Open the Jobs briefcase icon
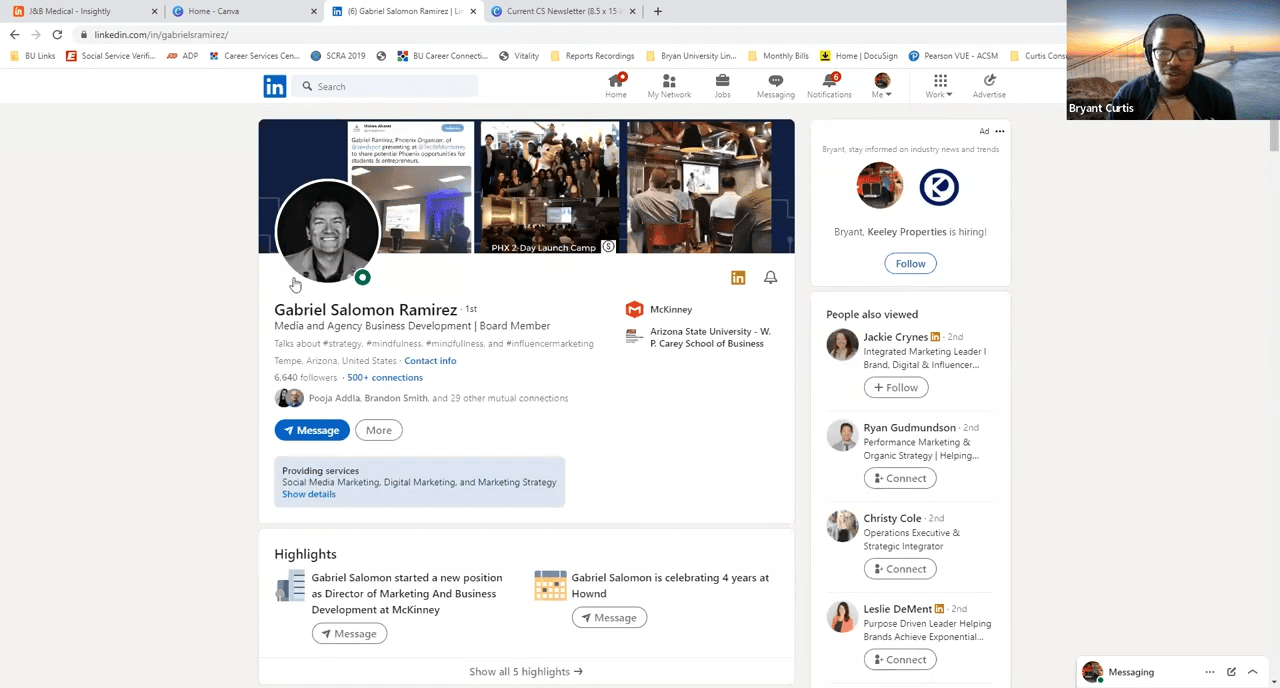 (722, 86)
